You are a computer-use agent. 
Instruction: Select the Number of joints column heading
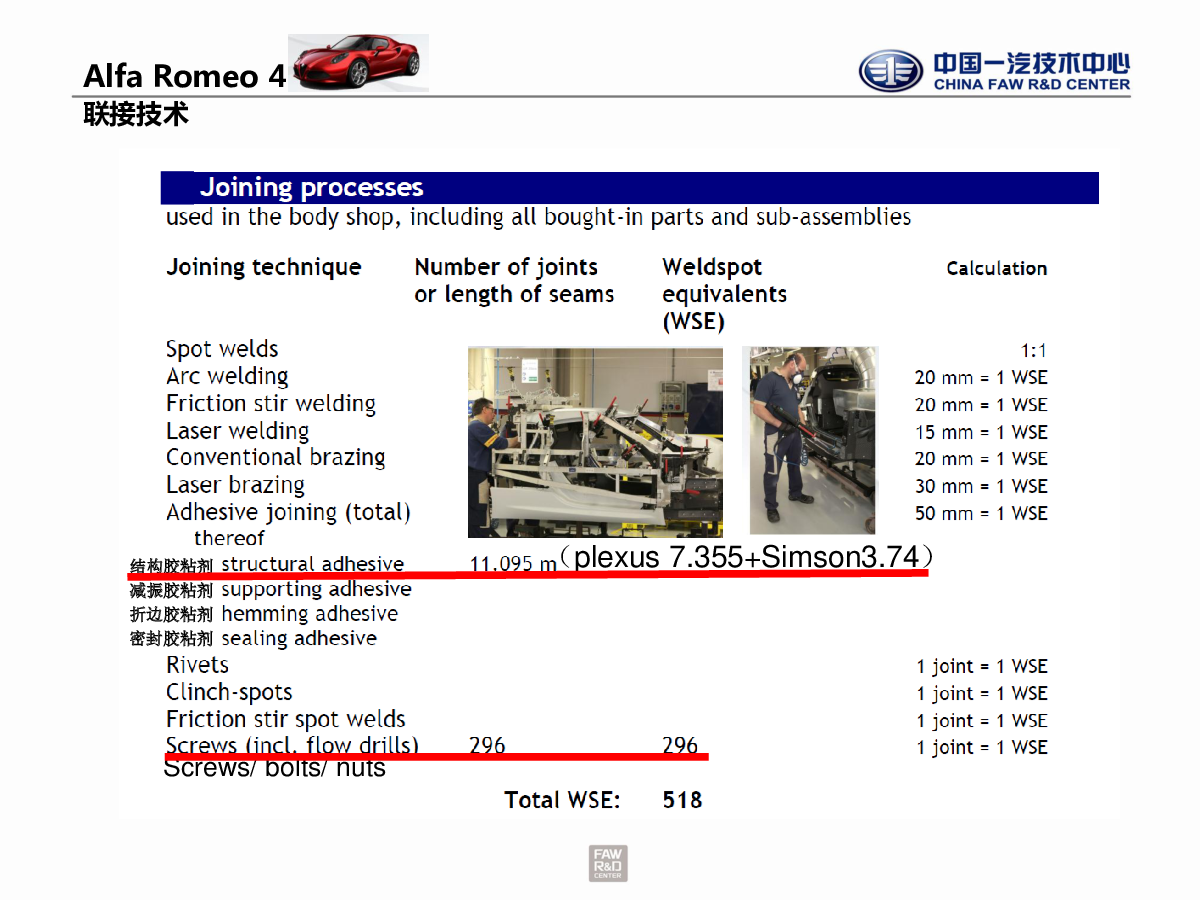514,281
